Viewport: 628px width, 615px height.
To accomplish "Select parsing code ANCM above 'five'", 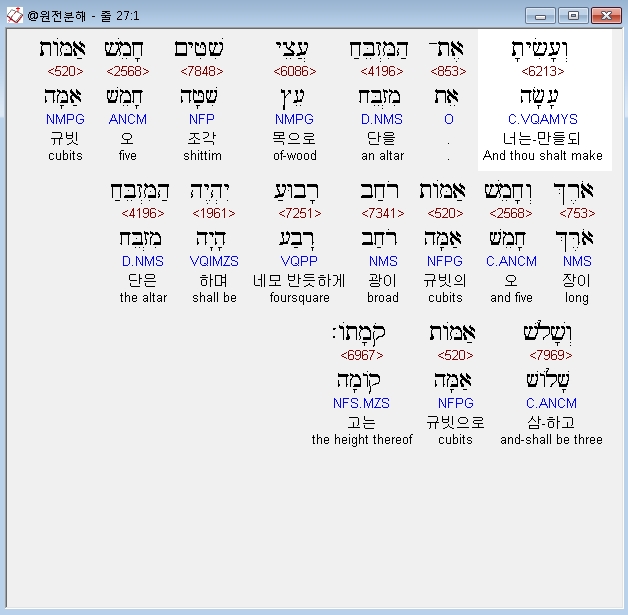I will [x=128, y=119].
